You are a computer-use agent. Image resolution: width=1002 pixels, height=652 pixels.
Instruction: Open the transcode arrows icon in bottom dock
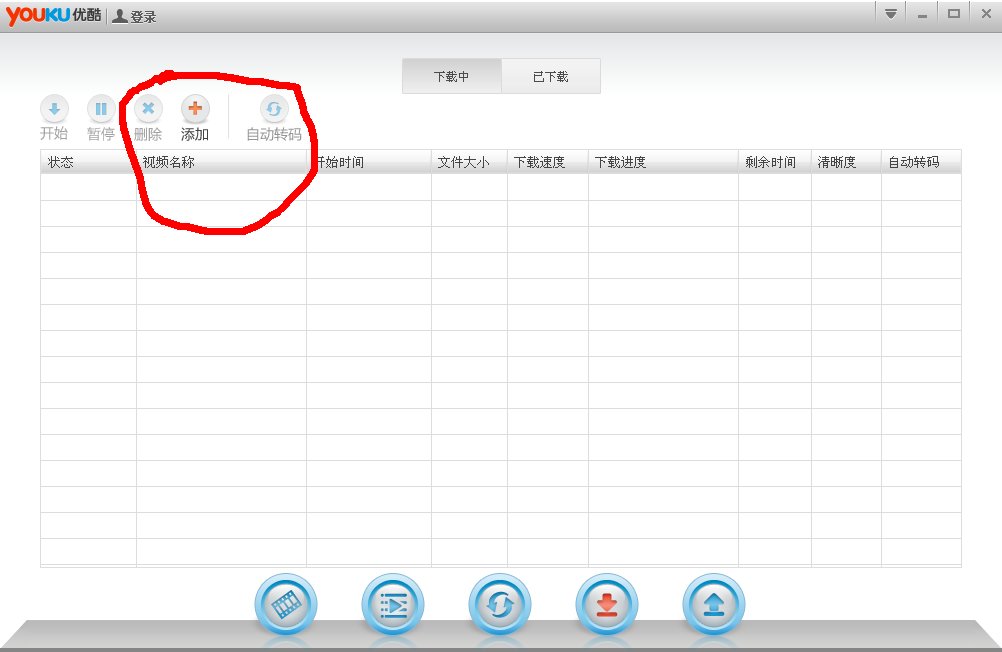(500, 604)
